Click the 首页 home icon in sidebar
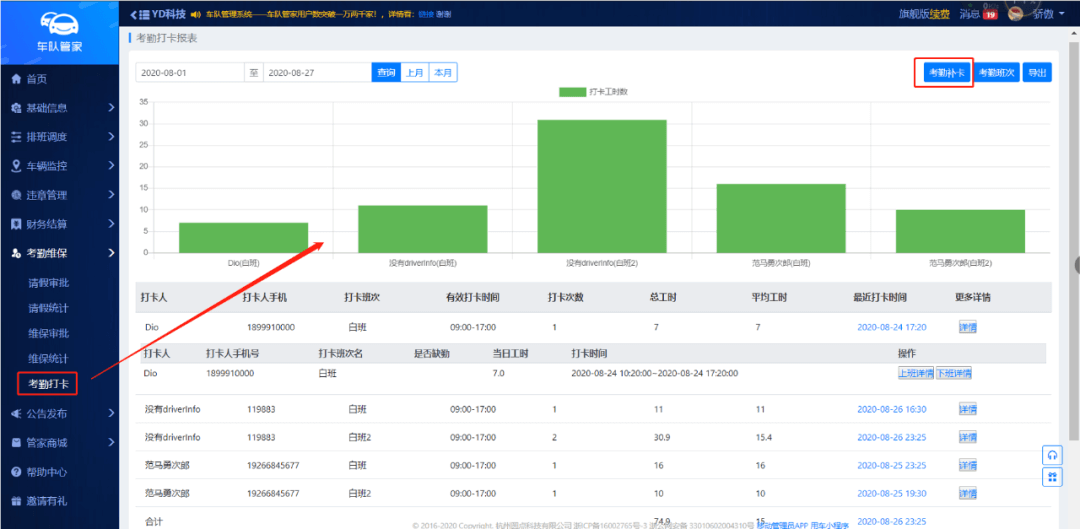 pos(16,79)
